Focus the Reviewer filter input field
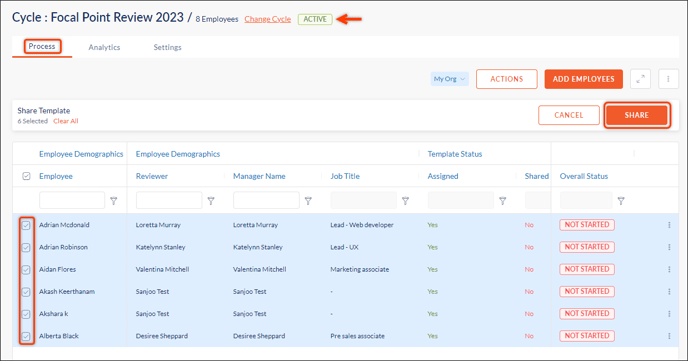Screen dimensions: 688x361 [169, 200]
